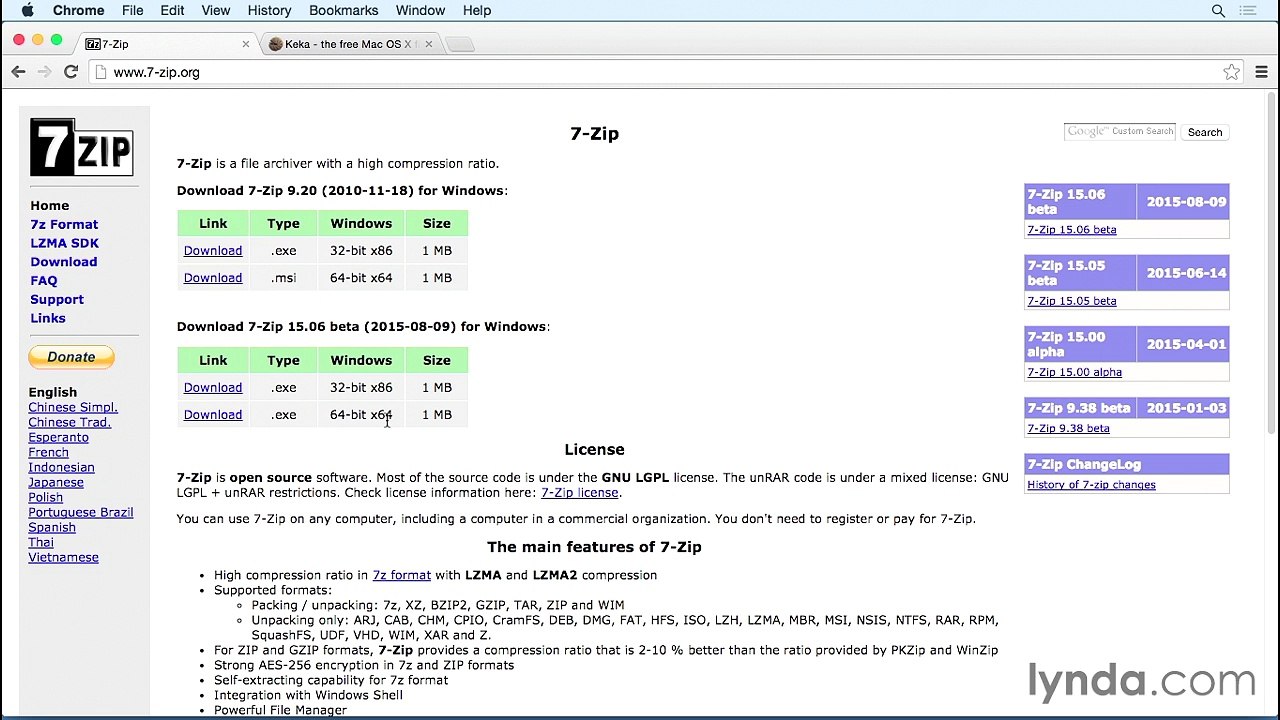Open the 7-Zip 15.06 beta news link
The height and width of the screenshot is (720, 1280).
tap(1072, 230)
